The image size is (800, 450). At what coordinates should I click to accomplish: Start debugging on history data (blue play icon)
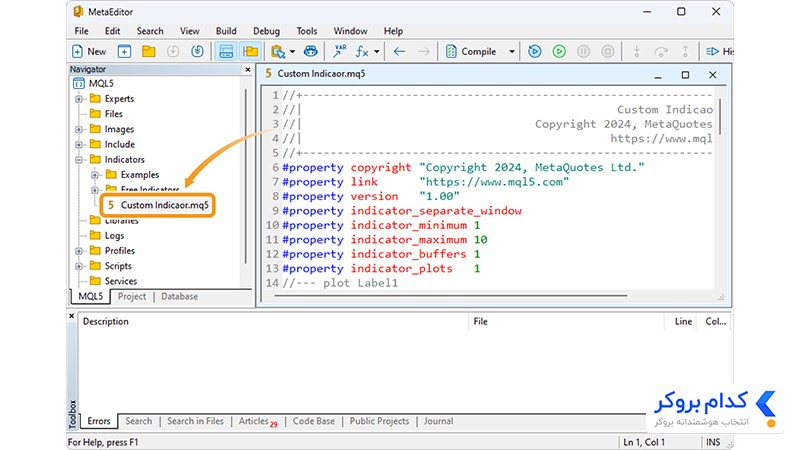pyautogui.click(x=535, y=52)
